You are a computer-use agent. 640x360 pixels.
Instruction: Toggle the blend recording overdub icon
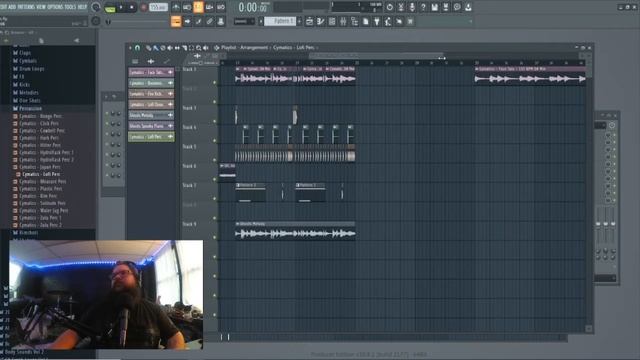pyautogui.click(x=209, y=7)
